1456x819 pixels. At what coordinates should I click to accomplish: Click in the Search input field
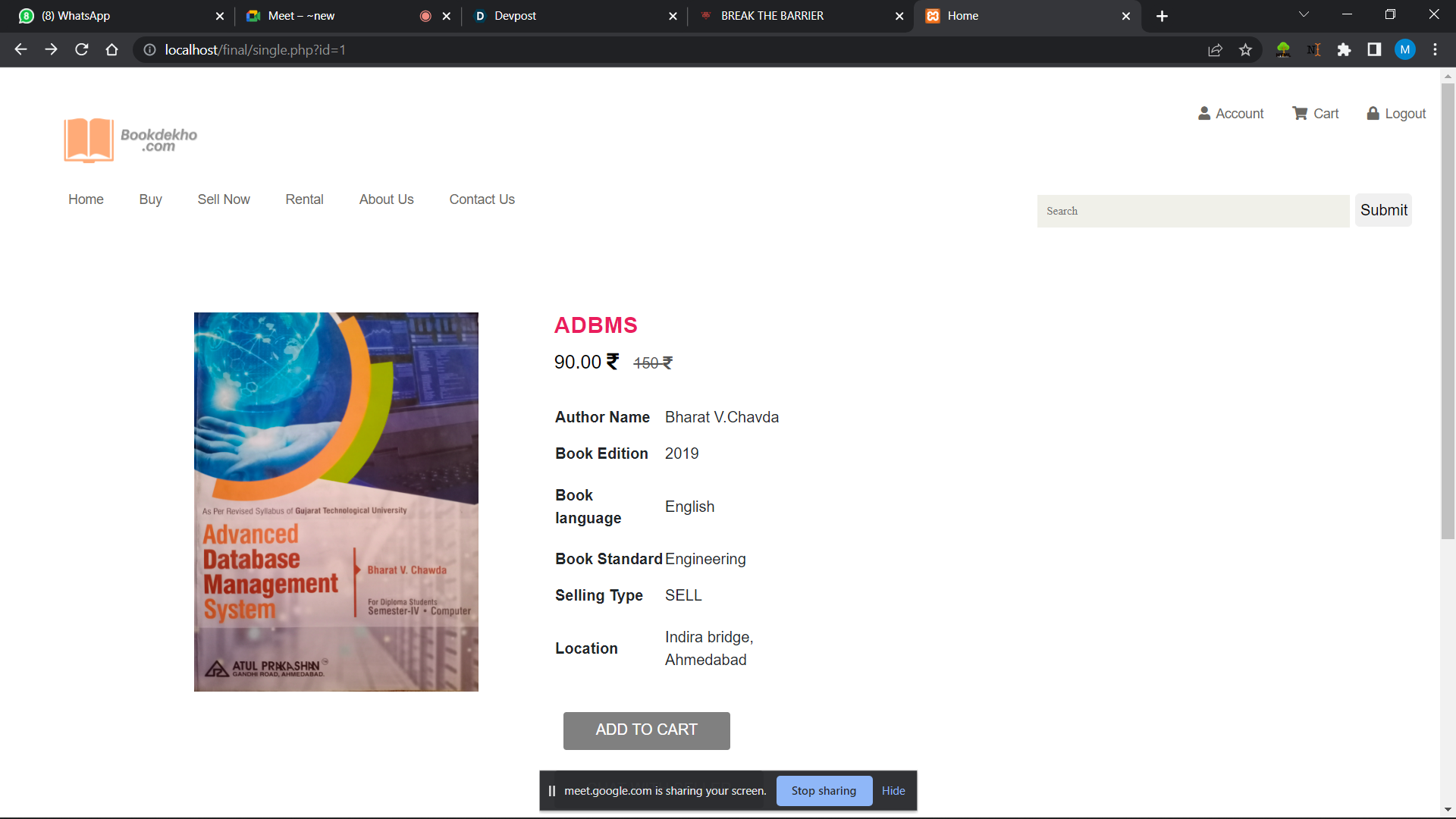point(1192,212)
